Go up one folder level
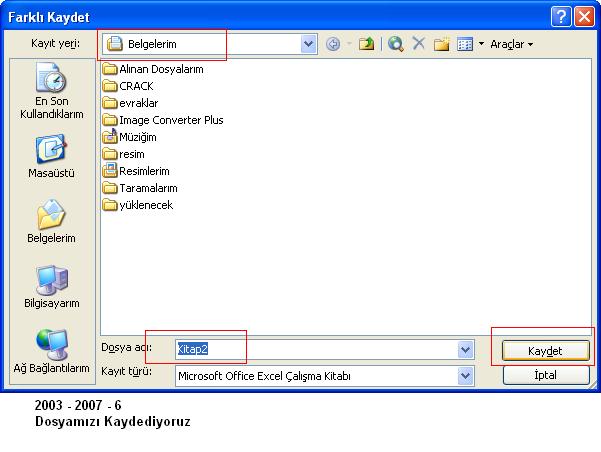The height and width of the screenshot is (452, 601). tap(366, 44)
